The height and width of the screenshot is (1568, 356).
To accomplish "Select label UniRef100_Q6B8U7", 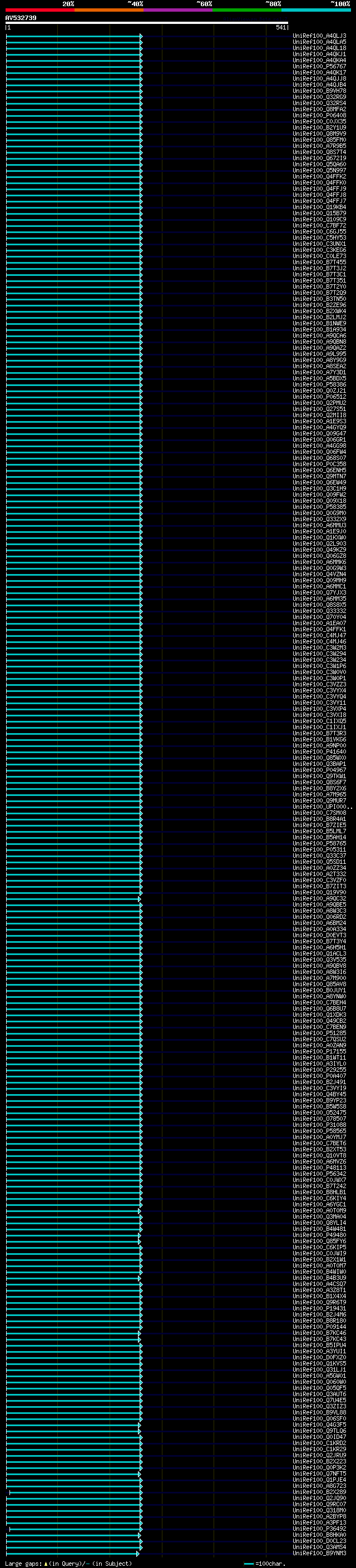I will (319, 1008).
